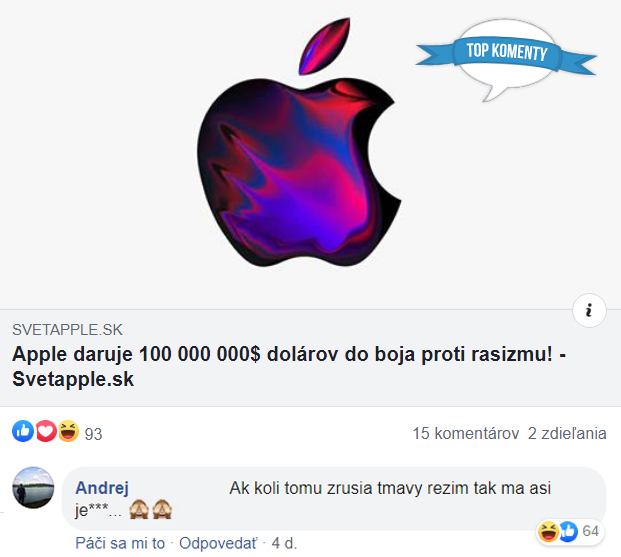
Task: Click the red heart reaction icon
Action: [46, 431]
